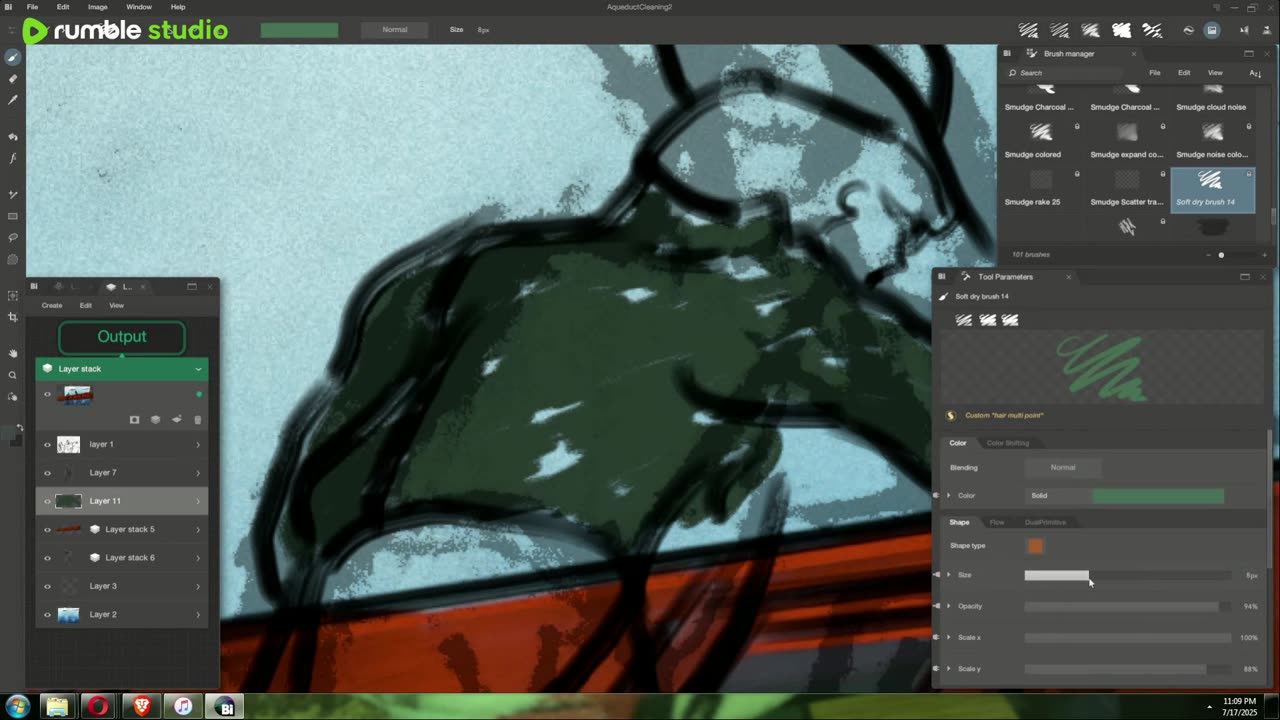1280x720 pixels.
Task: Open Create menu in layers panel
Action: coord(52,305)
